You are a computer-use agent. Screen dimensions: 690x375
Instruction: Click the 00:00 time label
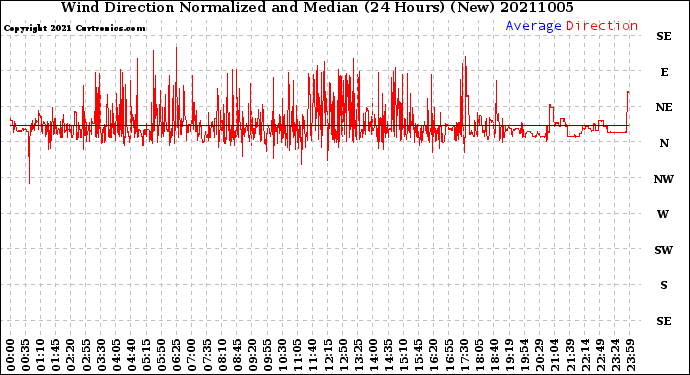[x=11, y=355]
